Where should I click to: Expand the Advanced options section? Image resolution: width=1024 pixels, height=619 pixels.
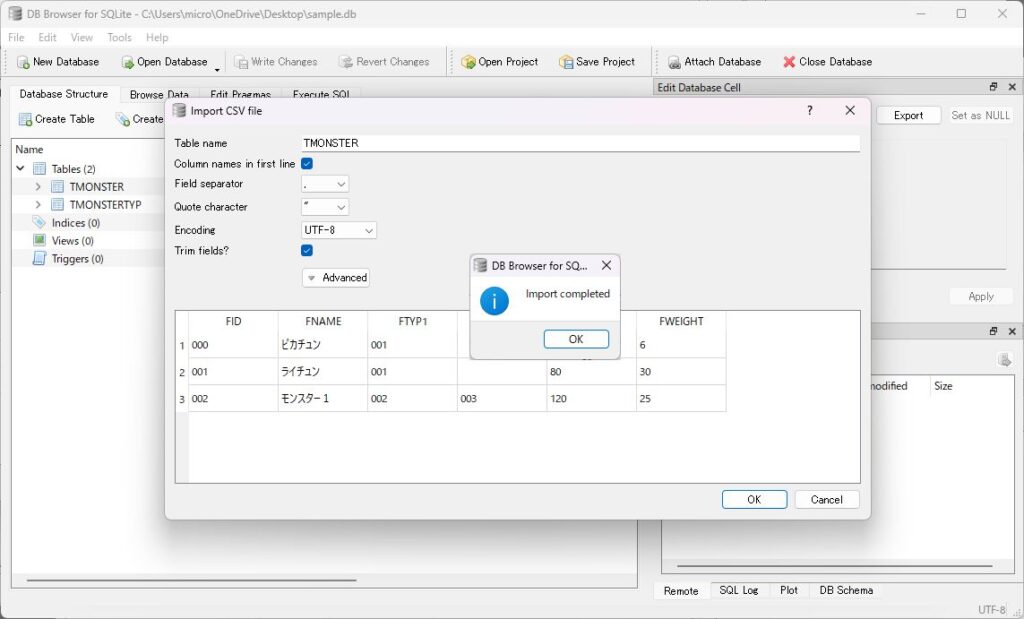pos(336,278)
